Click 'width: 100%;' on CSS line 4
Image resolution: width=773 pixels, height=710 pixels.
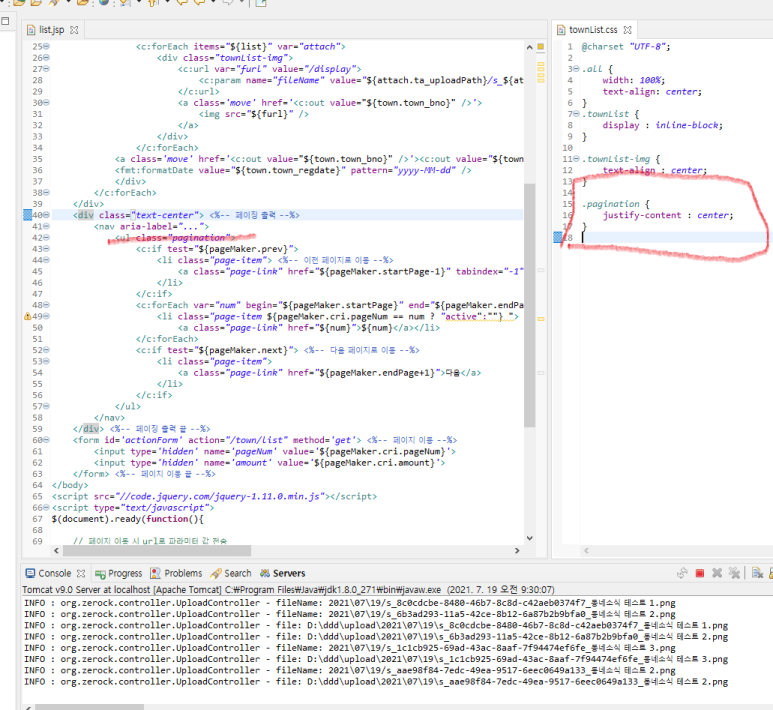633,80
